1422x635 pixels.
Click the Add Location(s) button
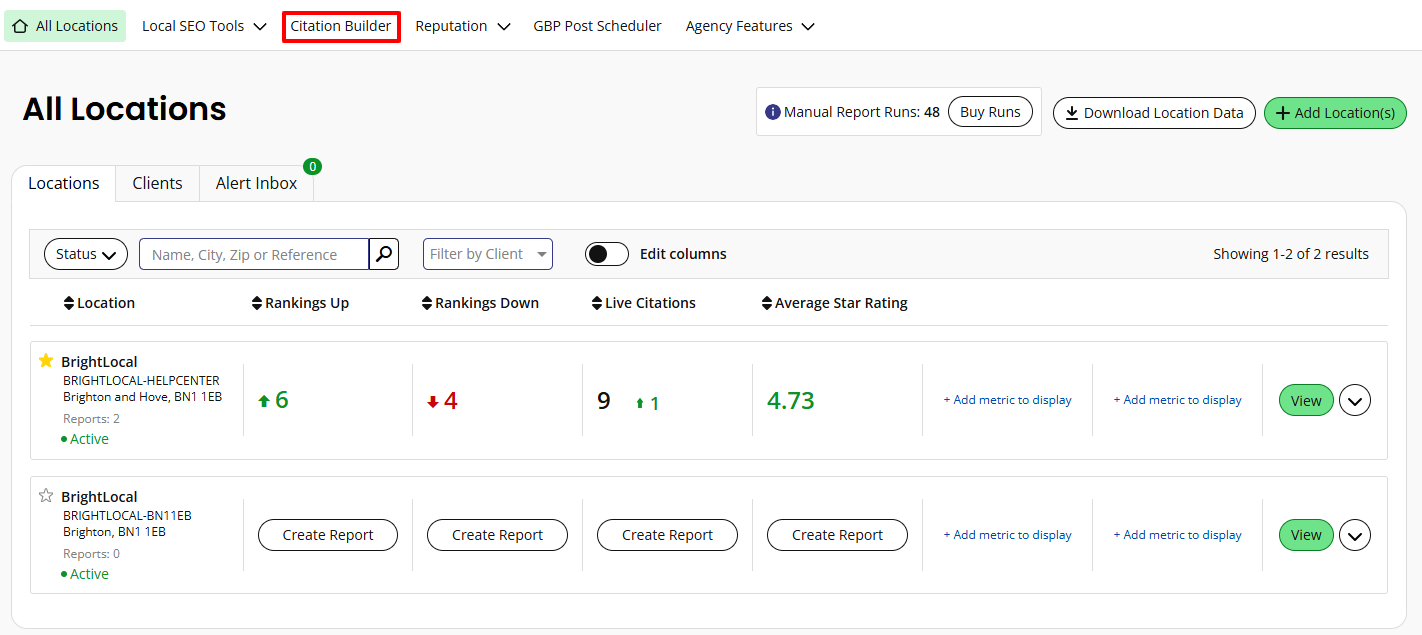pyautogui.click(x=1335, y=113)
